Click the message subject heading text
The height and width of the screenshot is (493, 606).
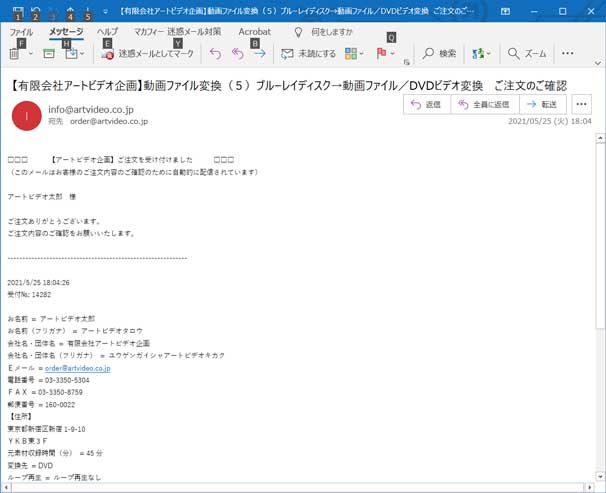click(x=287, y=85)
